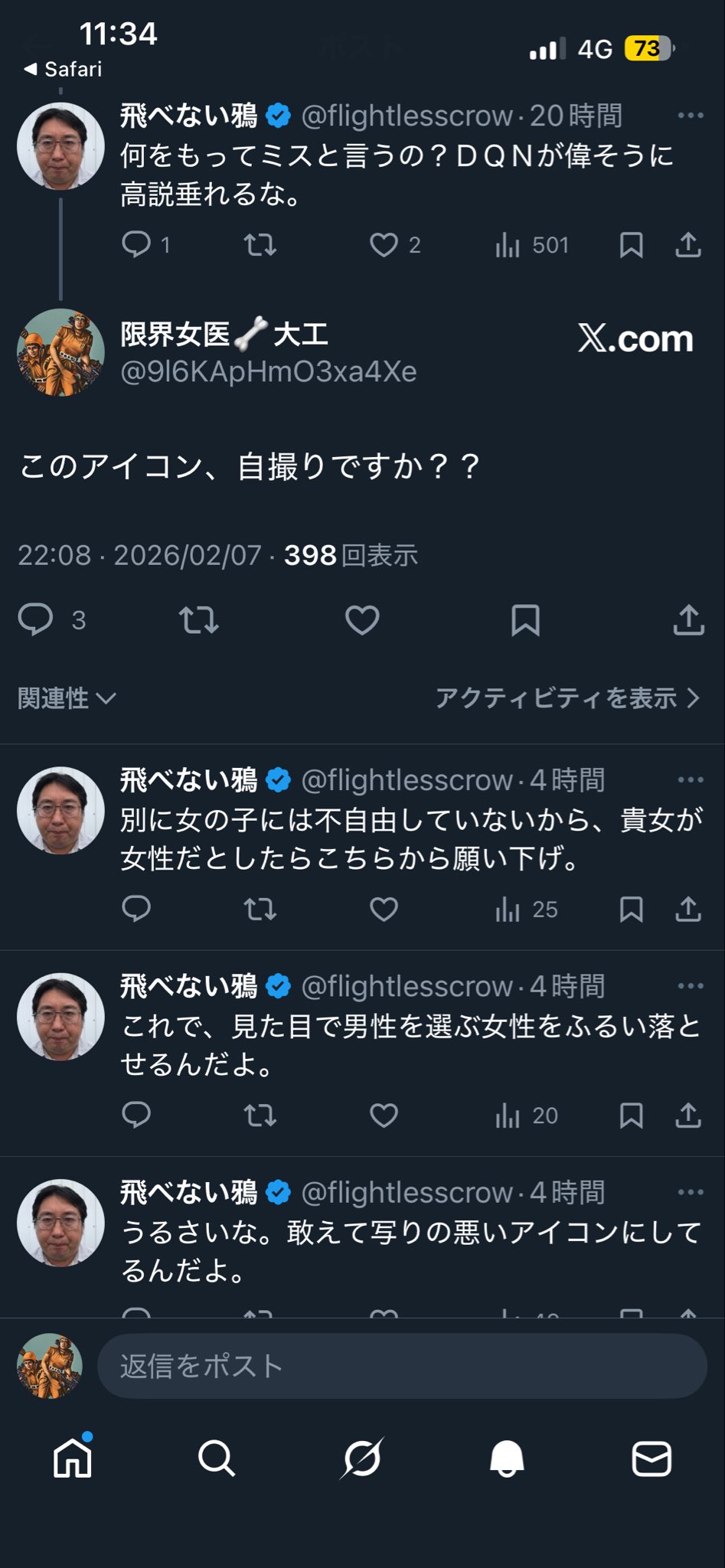Switch to the Search tab
The image size is (725, 1568).
pos(217,1459)
